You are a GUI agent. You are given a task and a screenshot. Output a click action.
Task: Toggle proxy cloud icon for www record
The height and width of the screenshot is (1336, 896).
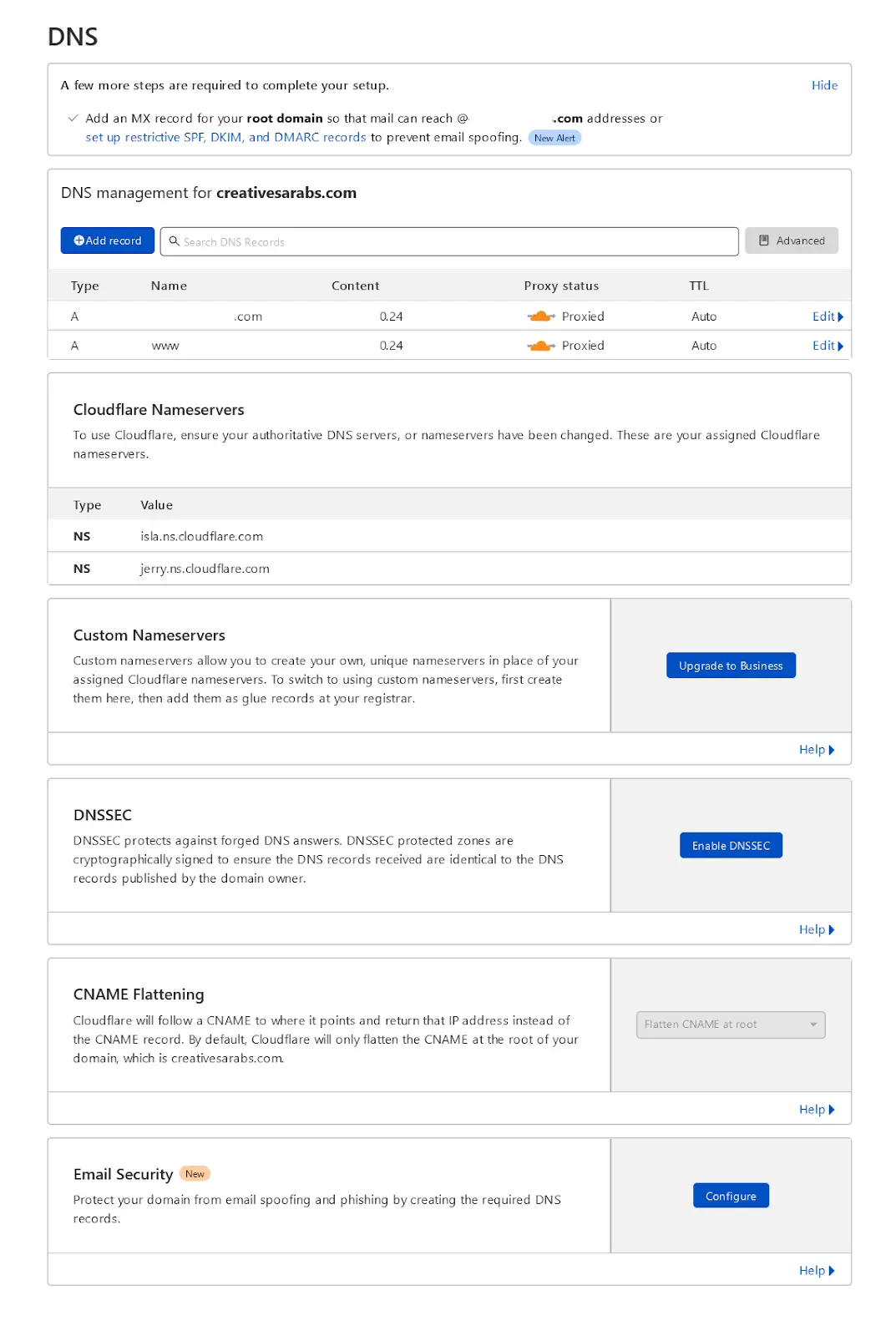[540, 346]
